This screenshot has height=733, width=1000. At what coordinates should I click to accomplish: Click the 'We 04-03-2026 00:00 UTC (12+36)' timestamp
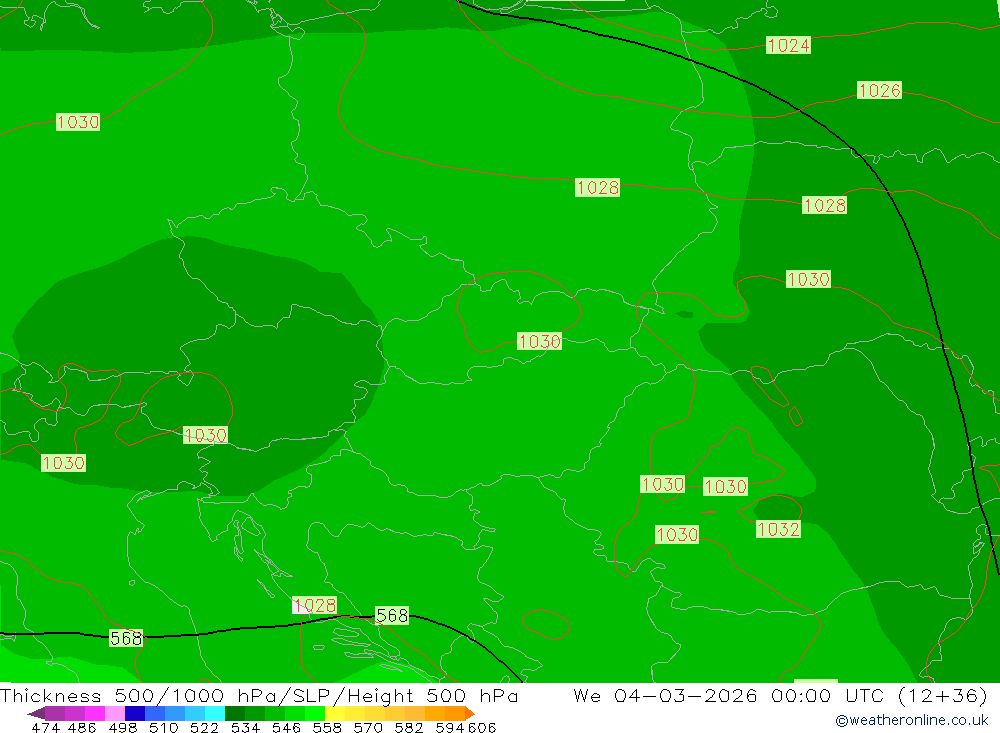(780, 695)
